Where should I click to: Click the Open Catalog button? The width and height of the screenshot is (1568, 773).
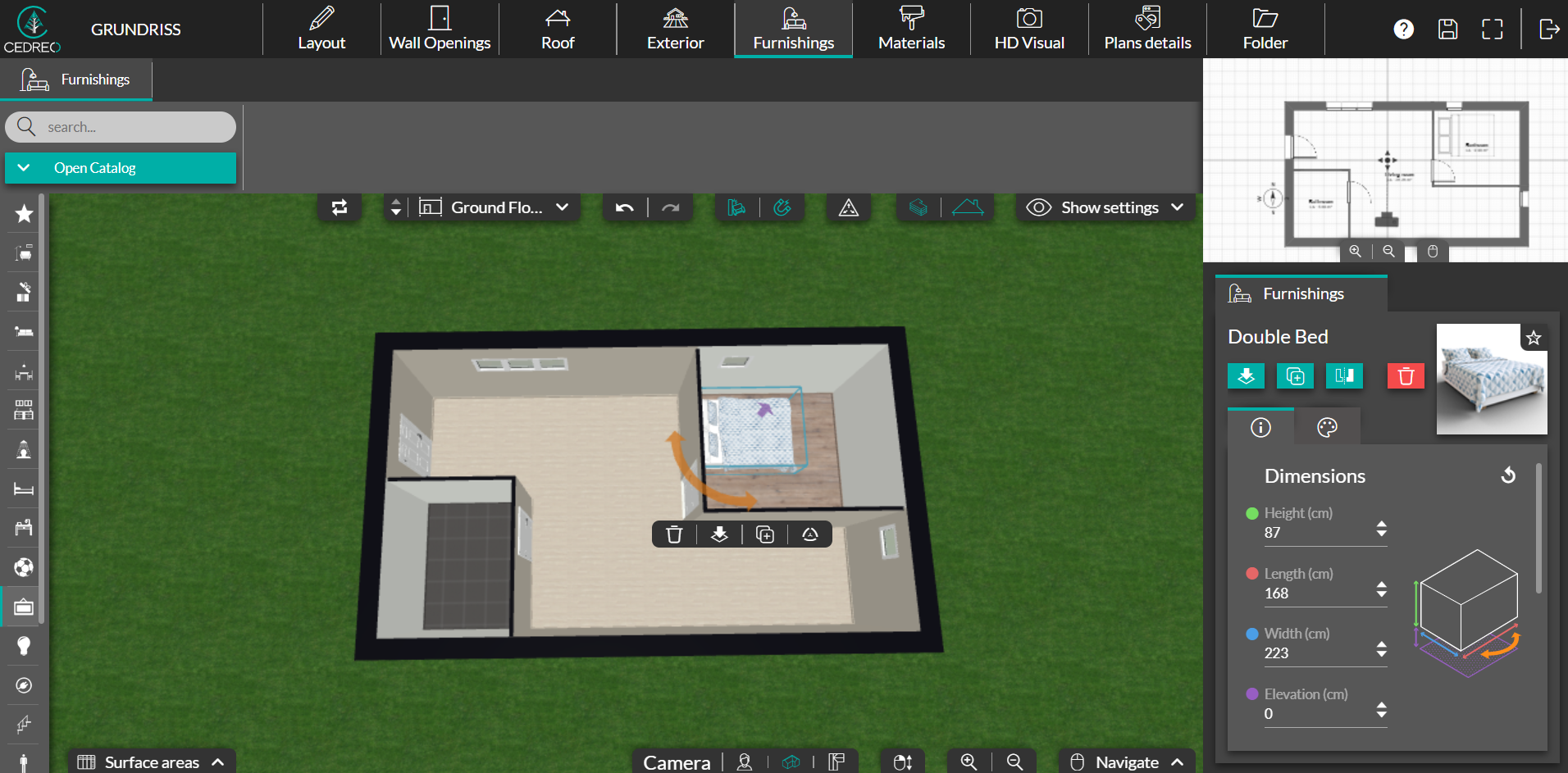click(121, 168)
